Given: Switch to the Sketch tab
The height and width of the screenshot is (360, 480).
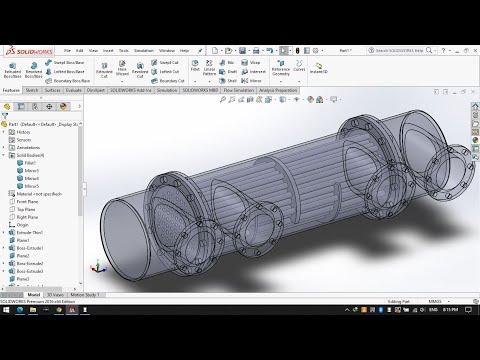Looking at the screenshot, I should (x=32, y=90).
